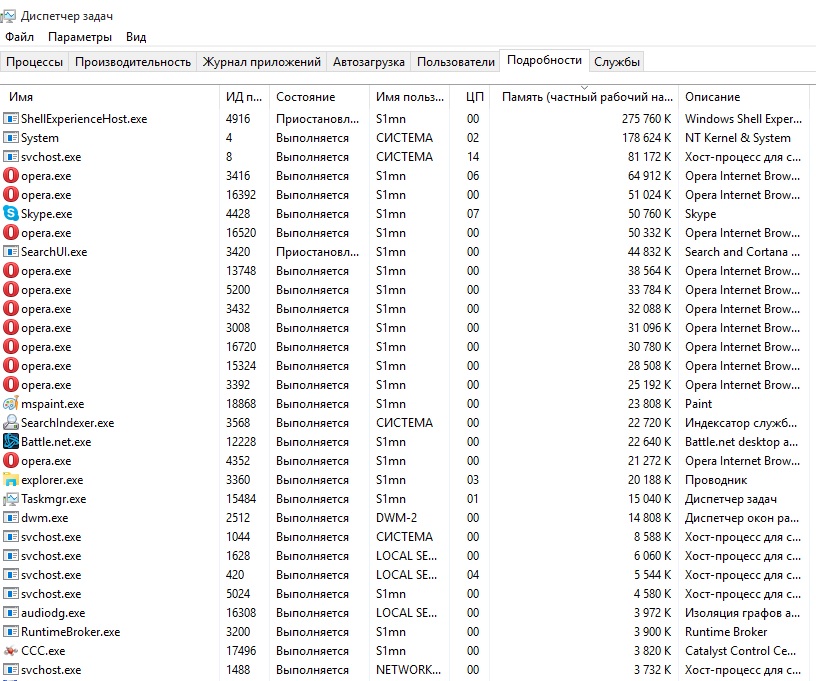Viewport: 816px width, 681px height.
Task: Click the RuntimeBroker.exe icon
Action: point(10,632)
